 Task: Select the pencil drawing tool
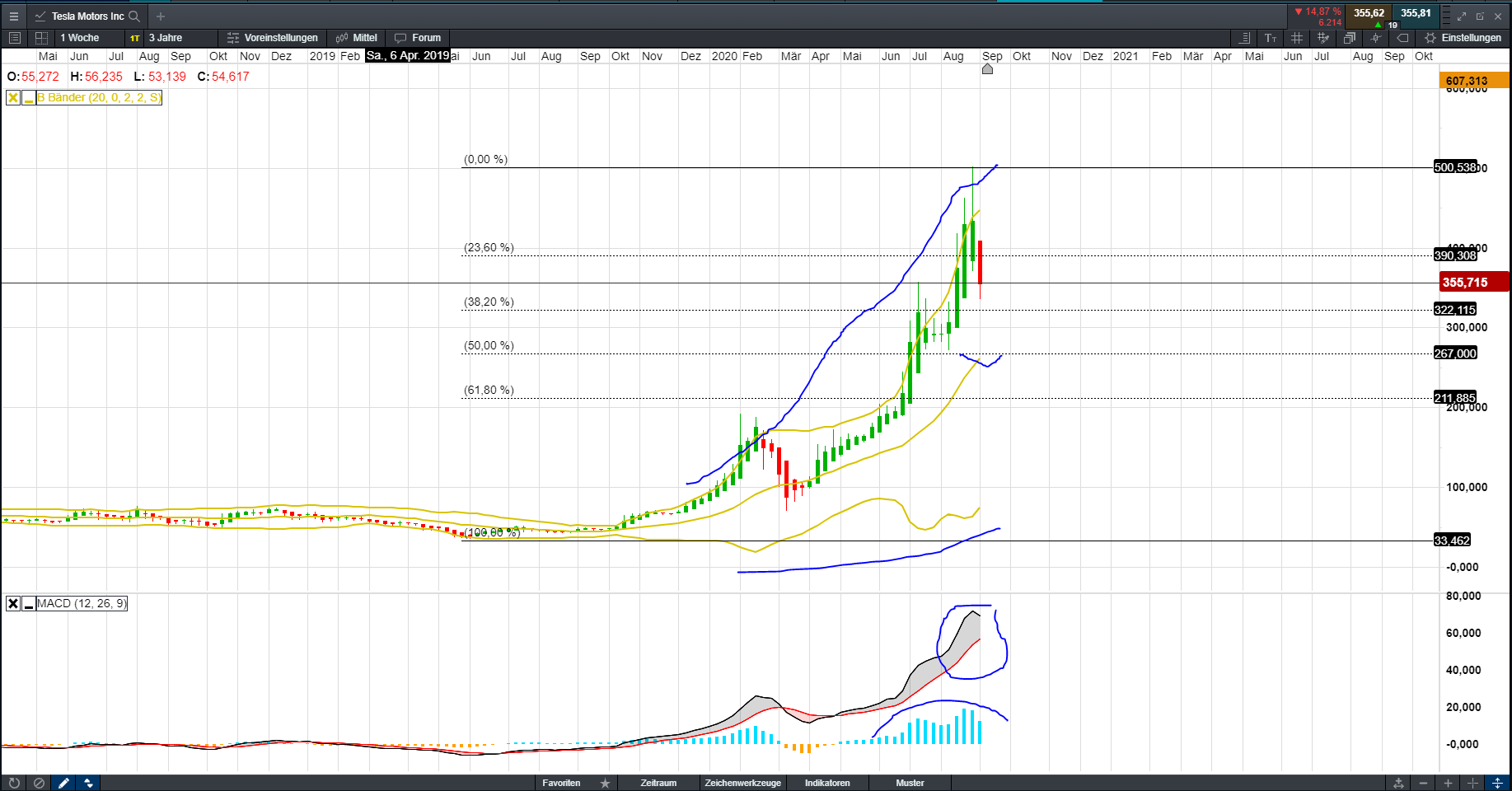pyautogui.click(x=63, y=783)
